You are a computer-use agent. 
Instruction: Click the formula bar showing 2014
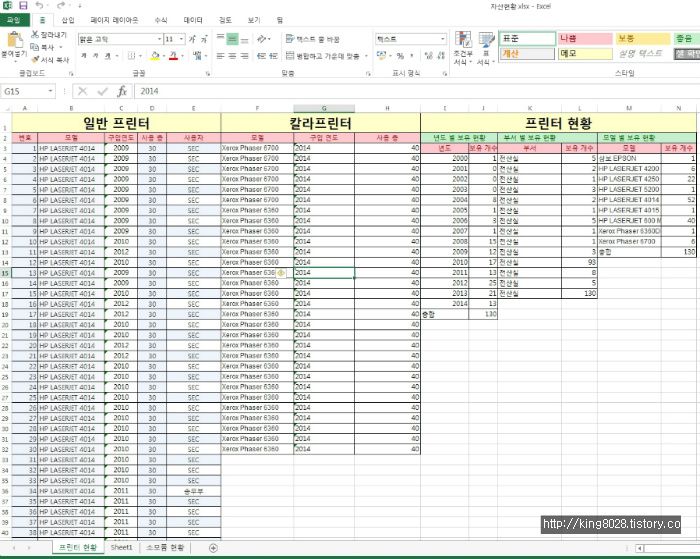click(x=415, y=91)
